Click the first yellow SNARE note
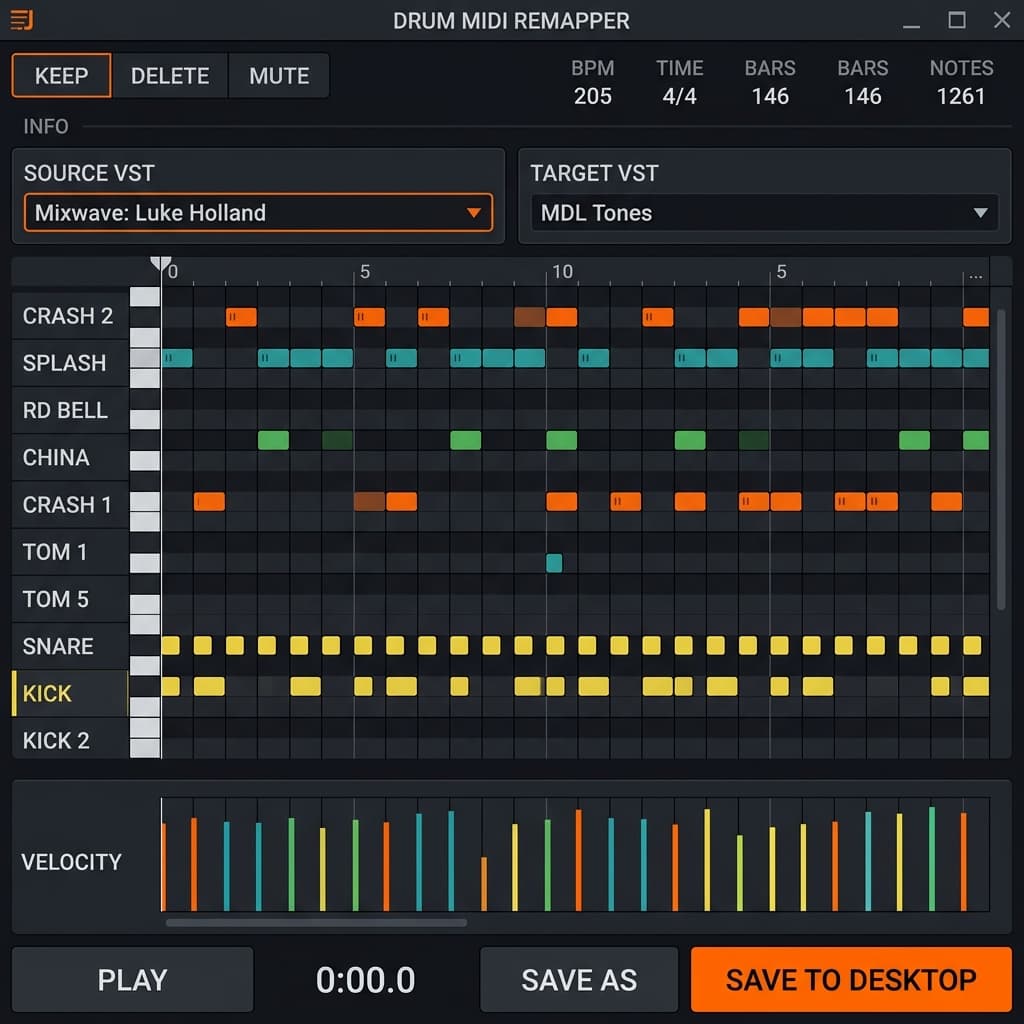This screenshot has height=1024, width=1024. point(170,645)
